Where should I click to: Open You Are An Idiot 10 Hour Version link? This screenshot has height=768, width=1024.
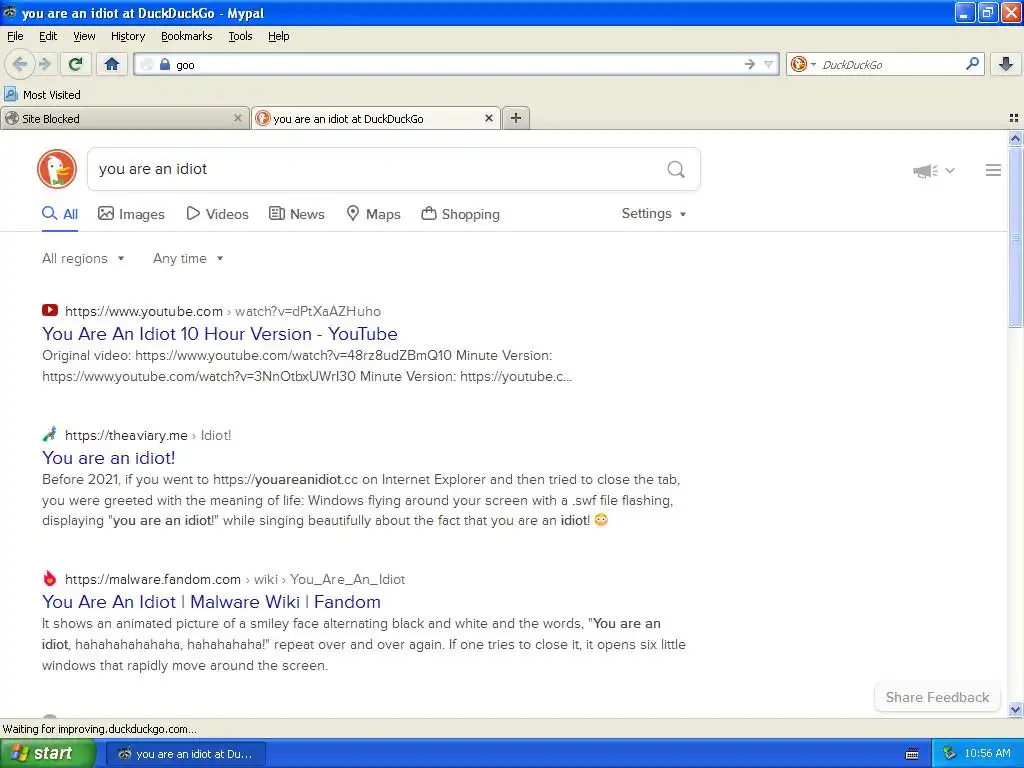click(x=219, y=334)
